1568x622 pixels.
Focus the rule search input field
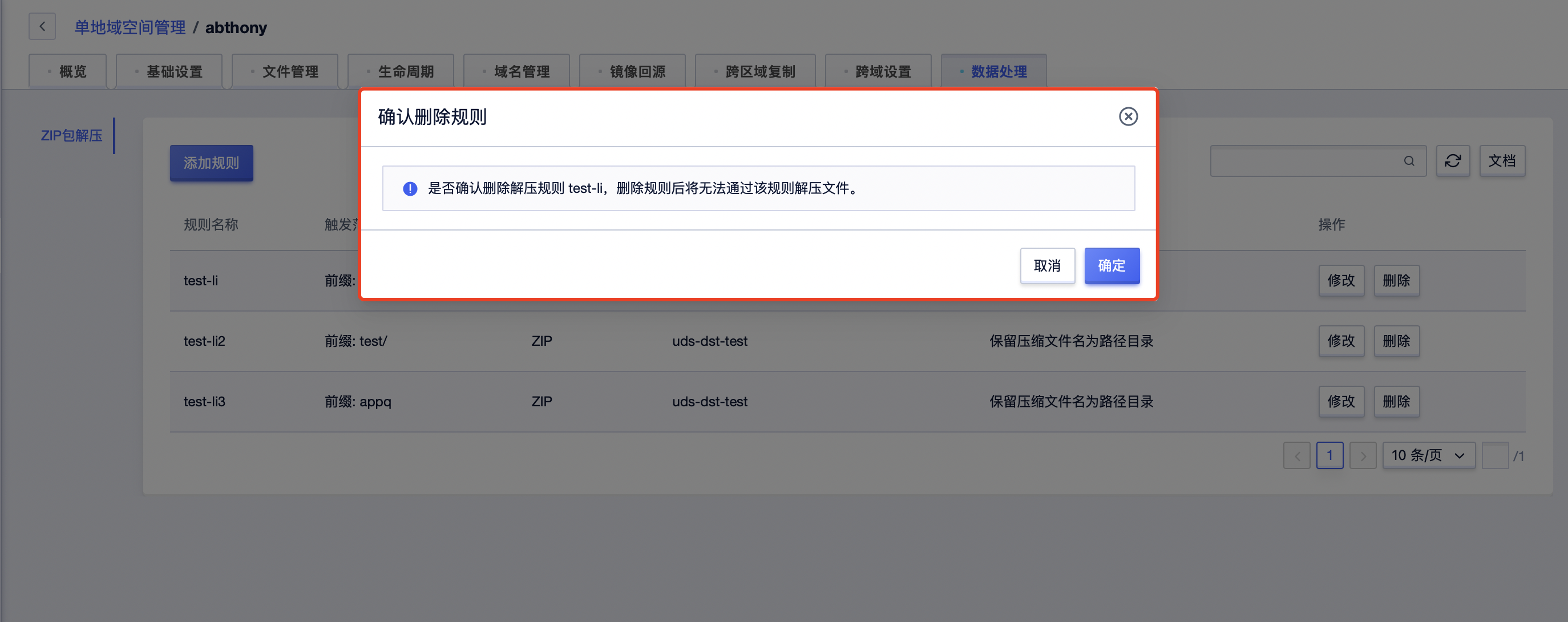click(x=1303, y=161)
